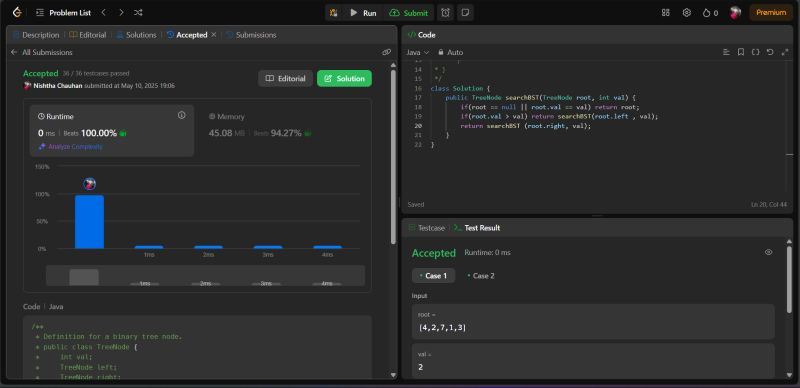Submit the solution
Screen dimensions: 800x388
[x=409, y=13]
